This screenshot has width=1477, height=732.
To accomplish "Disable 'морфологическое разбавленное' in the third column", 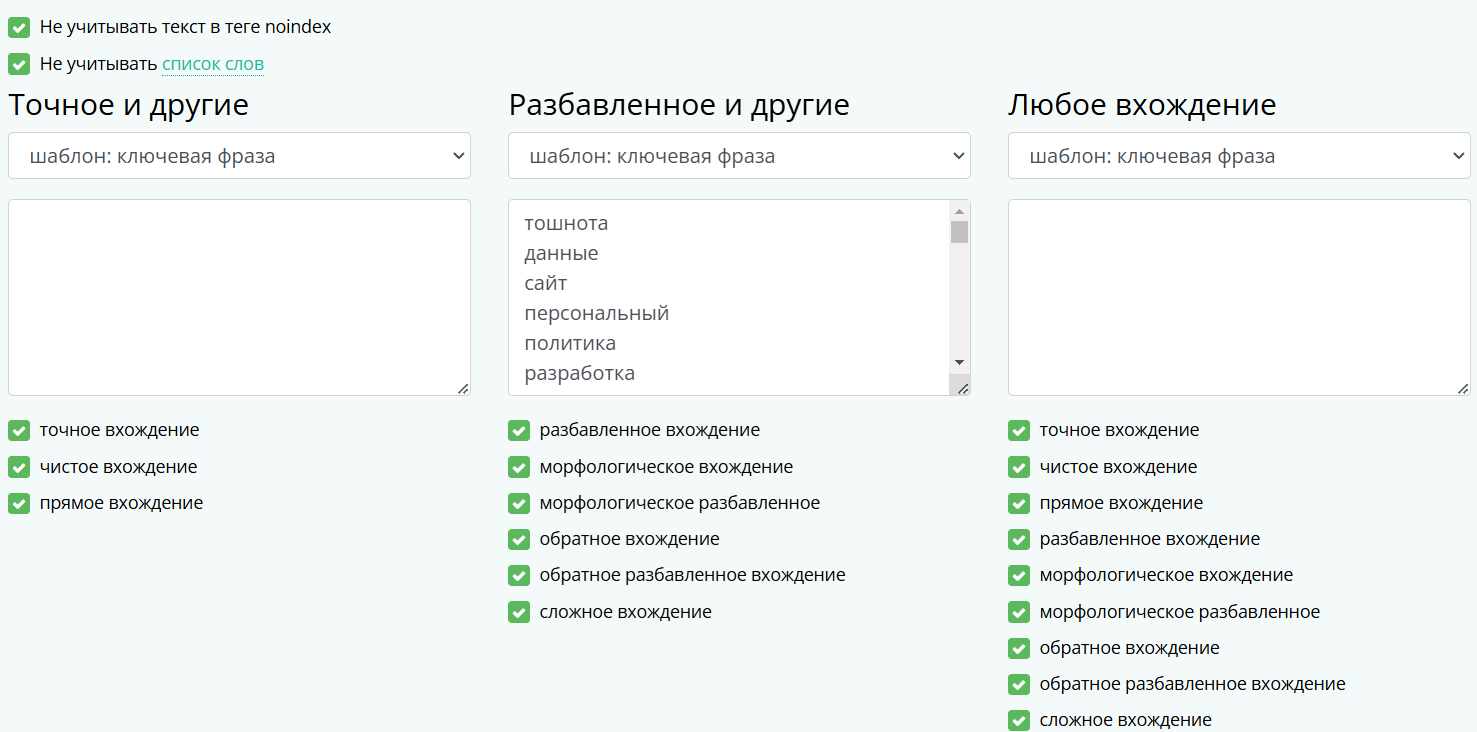I will pos(1019,612).
